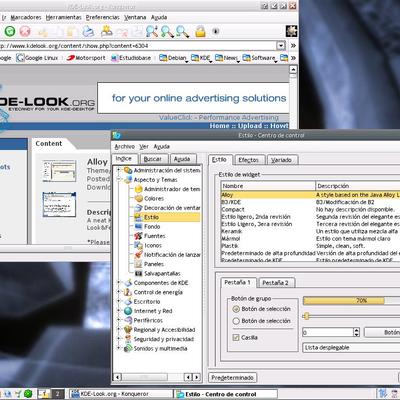The height and width of the screenshot is (400, 400).
Task: Switch to the Buscar tab
Action: [x=153, y=159]
